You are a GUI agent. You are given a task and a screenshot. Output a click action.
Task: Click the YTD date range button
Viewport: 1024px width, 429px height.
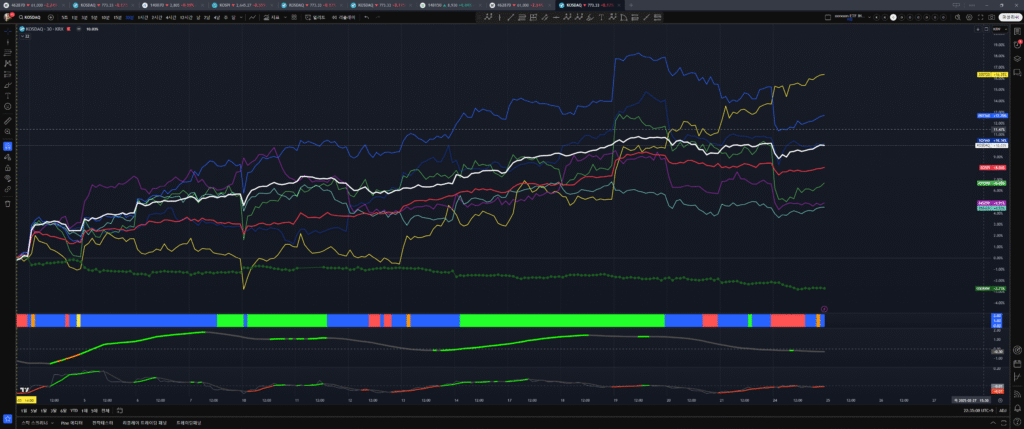(74, 411)
